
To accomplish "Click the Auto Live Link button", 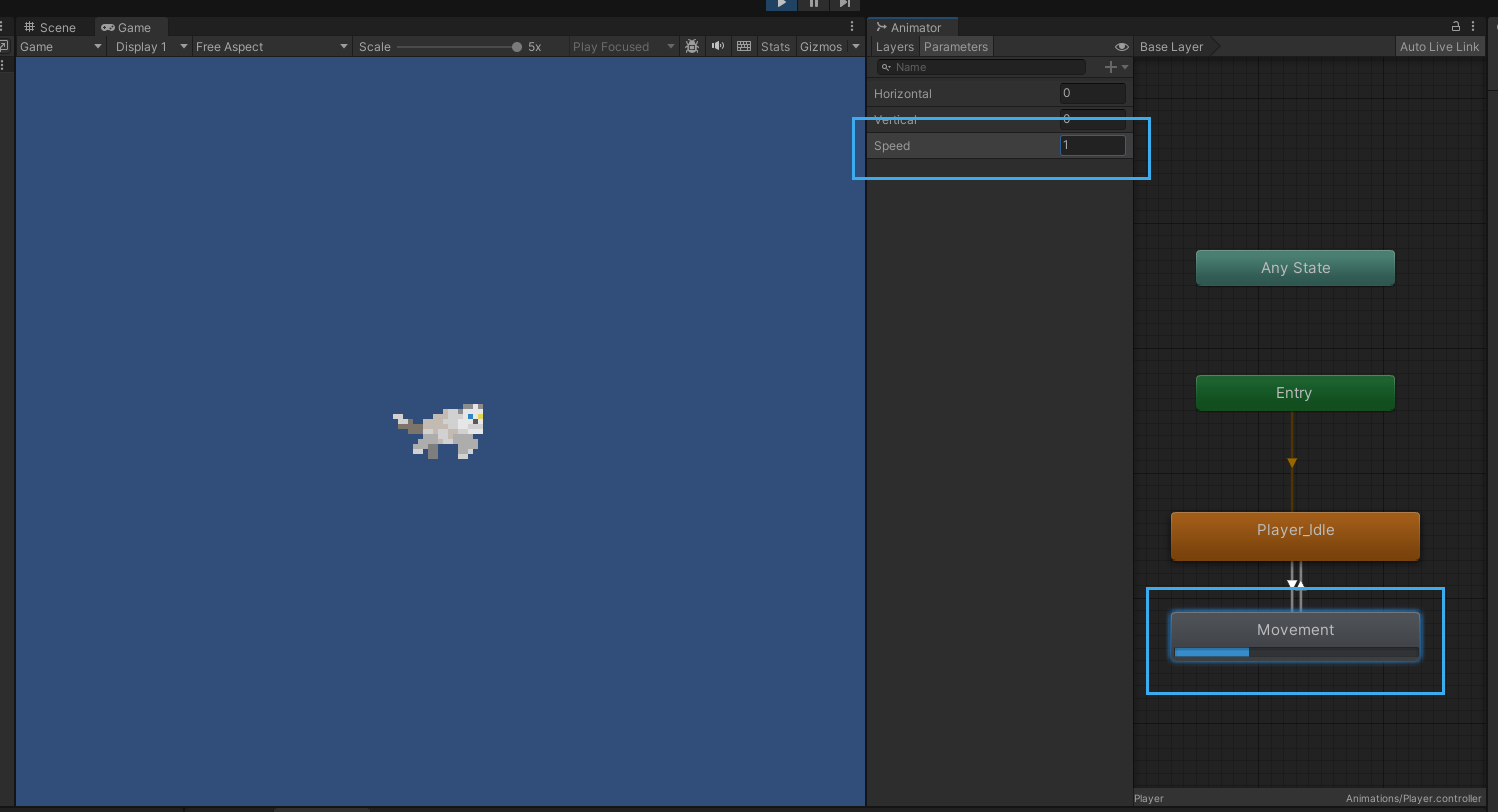I will 1439,47.
